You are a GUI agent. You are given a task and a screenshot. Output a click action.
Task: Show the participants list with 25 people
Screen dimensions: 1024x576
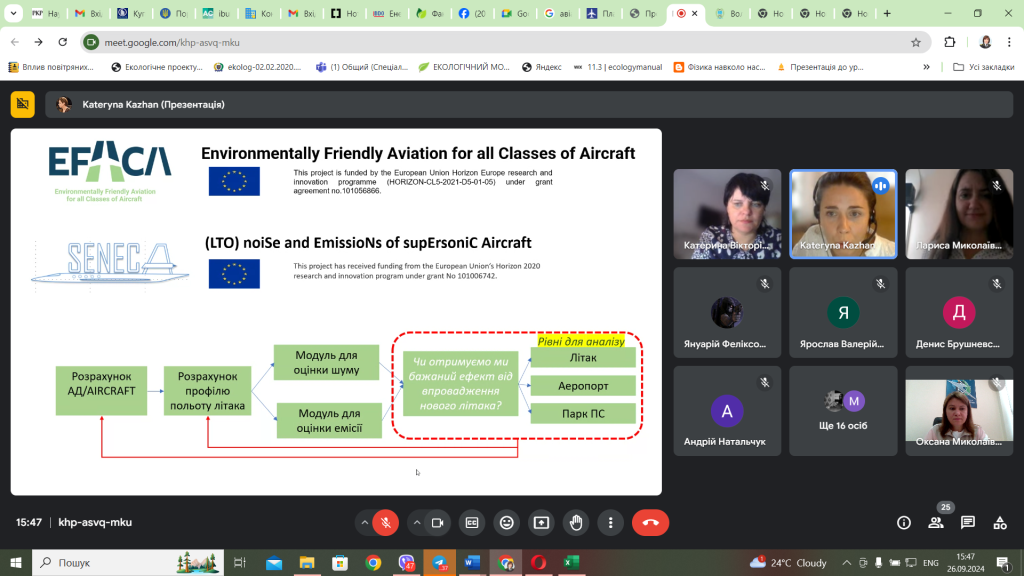[936, 522]
